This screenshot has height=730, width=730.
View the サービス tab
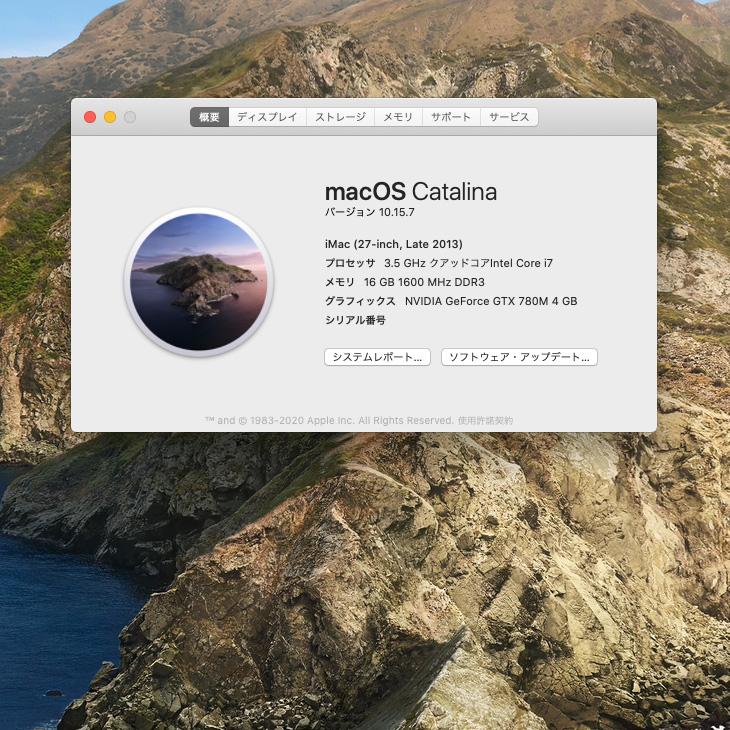pyautogui.click(x=509, y=117)
